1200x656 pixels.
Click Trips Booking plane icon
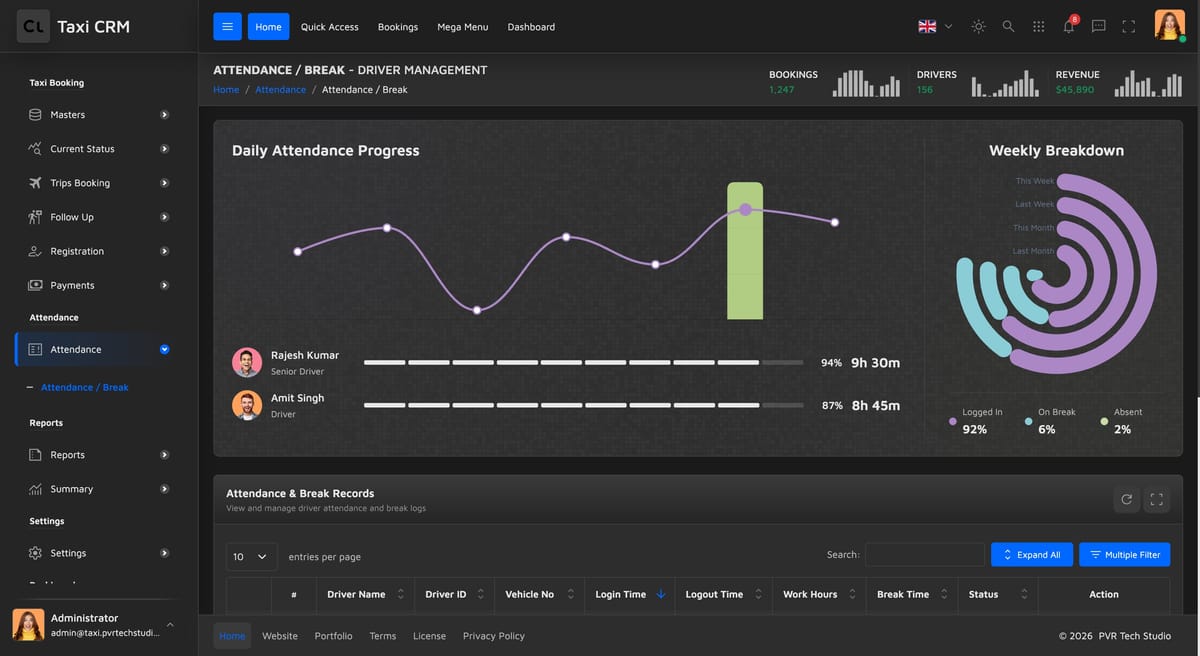pyautogui.click(x=35, y=183)
